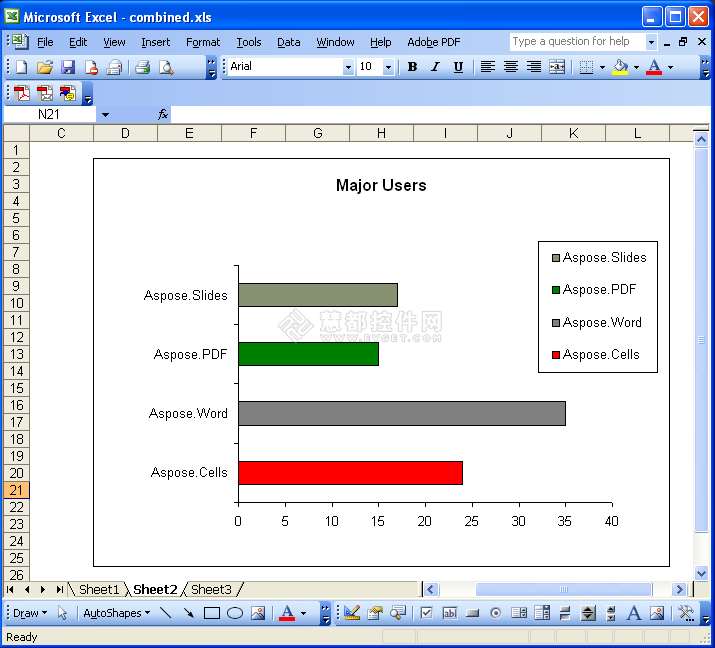Select the Oval drawing tool

(x=235, y=613)
